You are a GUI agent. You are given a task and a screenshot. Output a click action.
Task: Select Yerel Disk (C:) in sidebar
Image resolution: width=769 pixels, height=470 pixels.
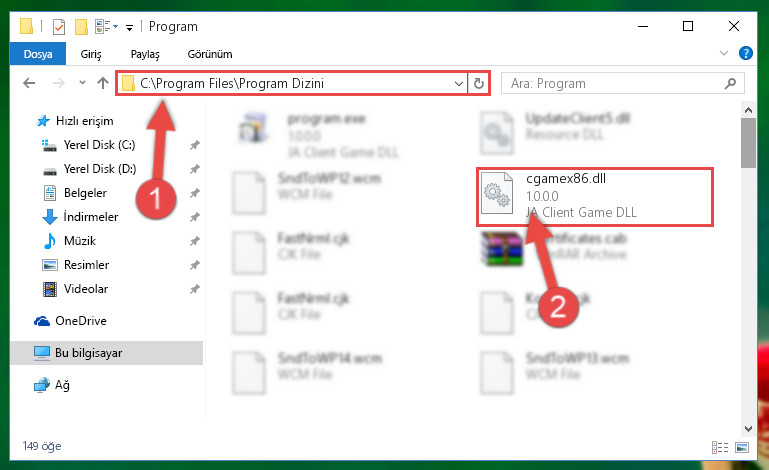99,145
